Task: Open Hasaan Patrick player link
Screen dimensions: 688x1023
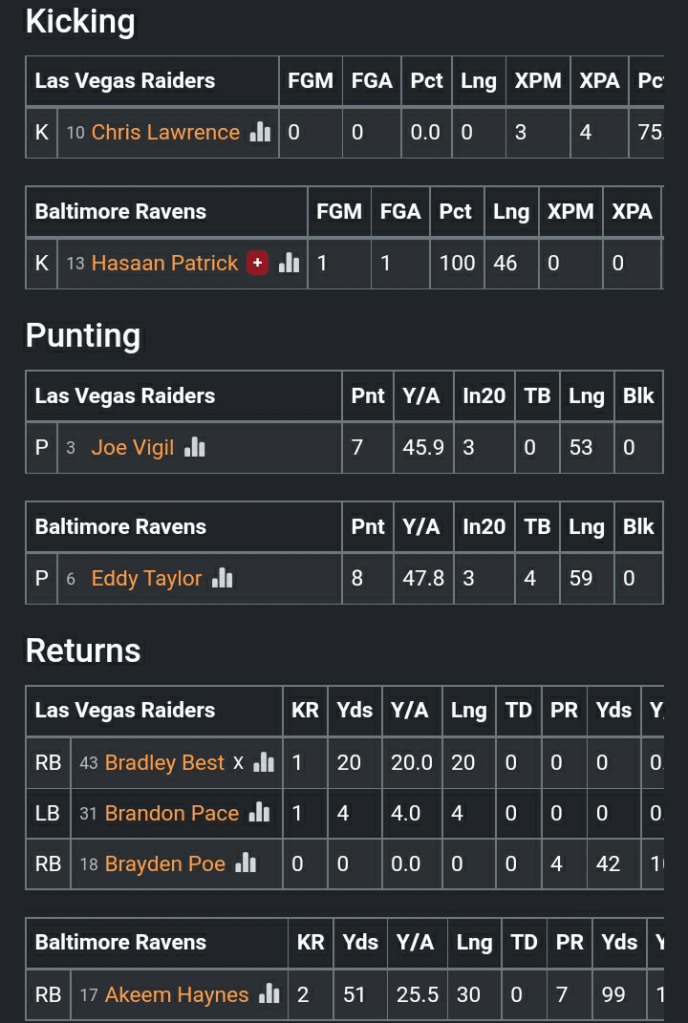Action: (x=164, y=263)
